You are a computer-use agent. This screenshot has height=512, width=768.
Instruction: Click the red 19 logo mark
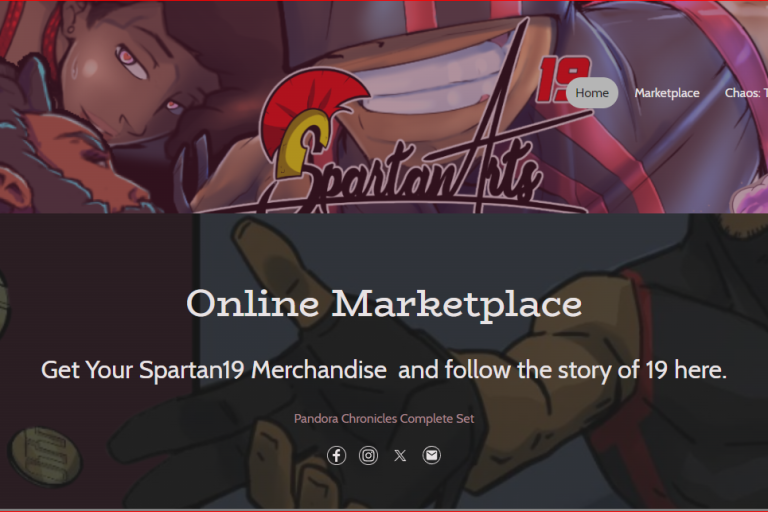[563, 78]
